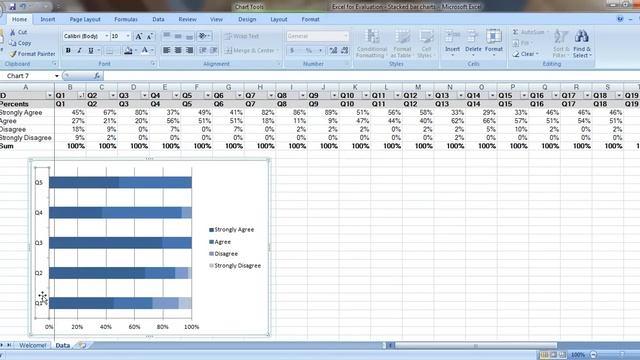Click Increase Decimal icon

coord(333,50)
